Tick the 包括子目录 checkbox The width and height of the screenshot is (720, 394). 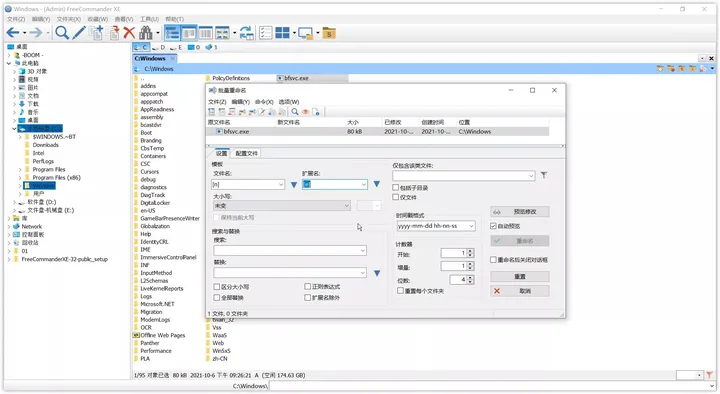395,187
